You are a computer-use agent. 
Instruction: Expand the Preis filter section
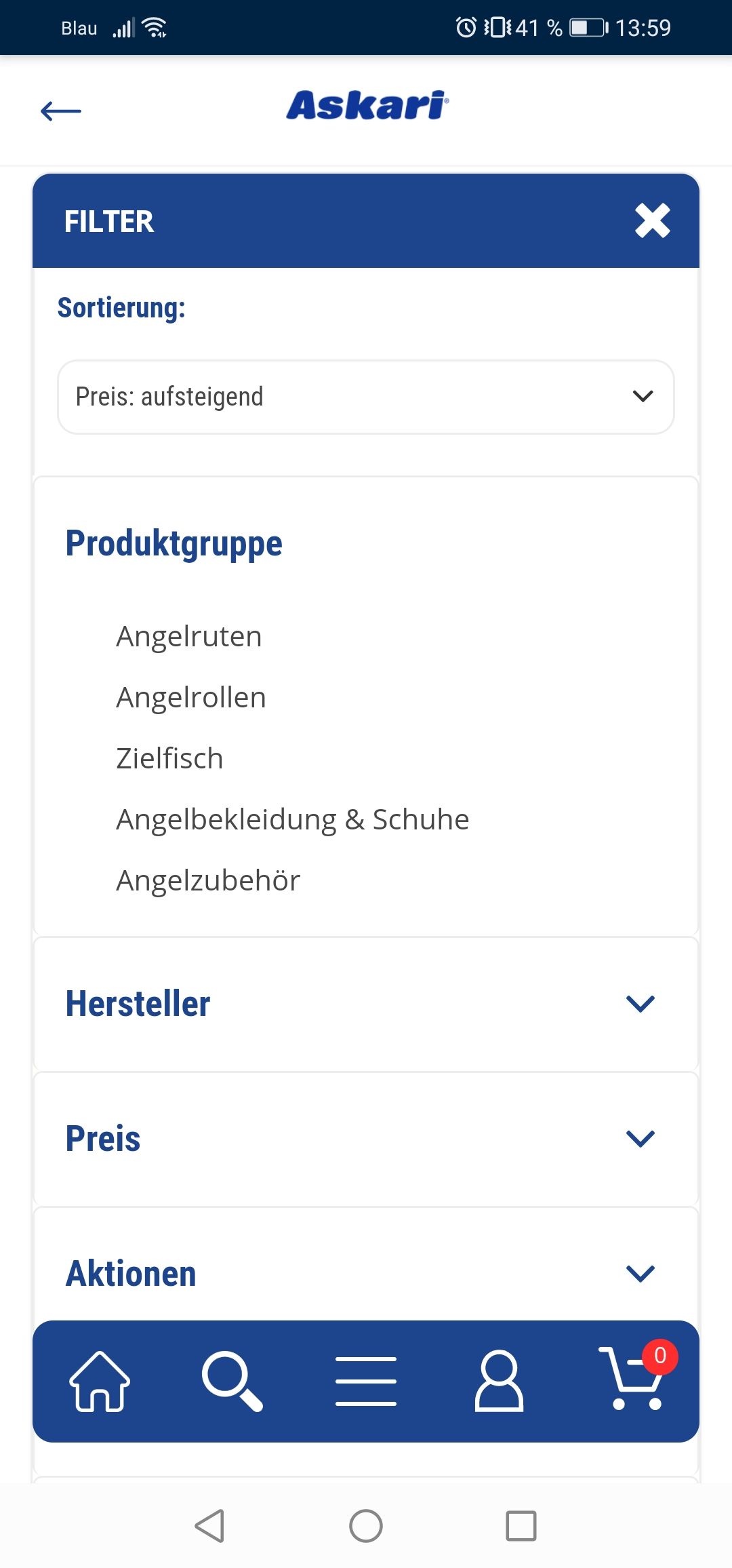[x=366, y=1139]
